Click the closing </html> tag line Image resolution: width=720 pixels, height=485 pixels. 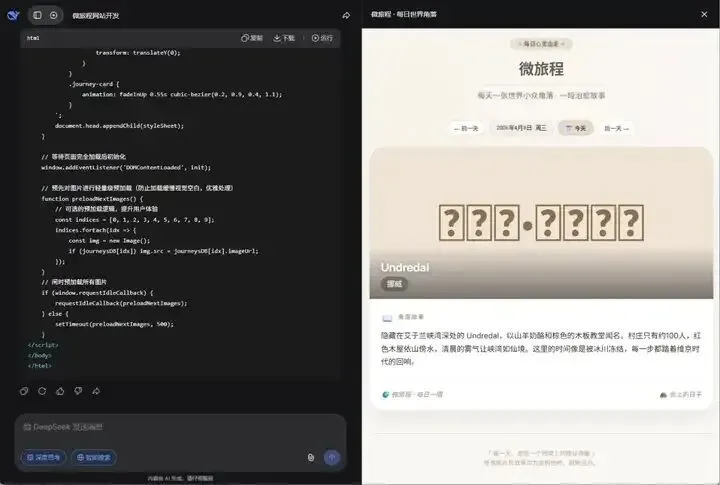40,366
